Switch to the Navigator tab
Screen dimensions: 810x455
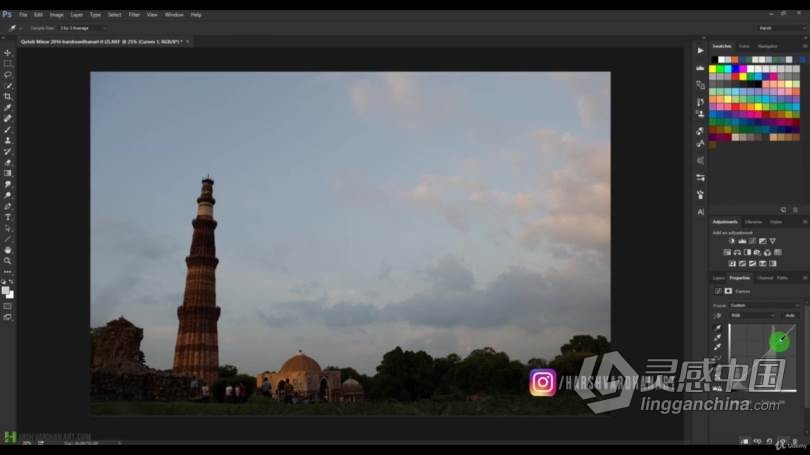768,46
